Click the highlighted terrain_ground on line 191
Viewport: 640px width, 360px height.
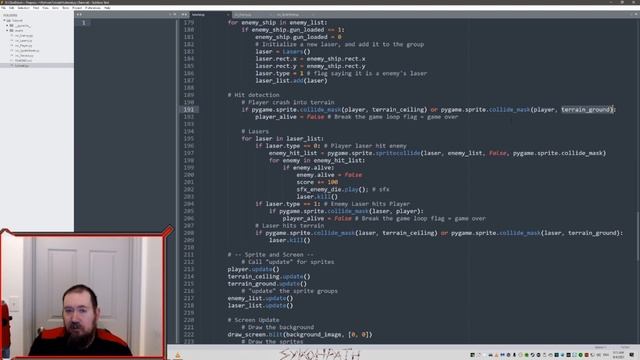pyautogui.click(x=587, y=109)
